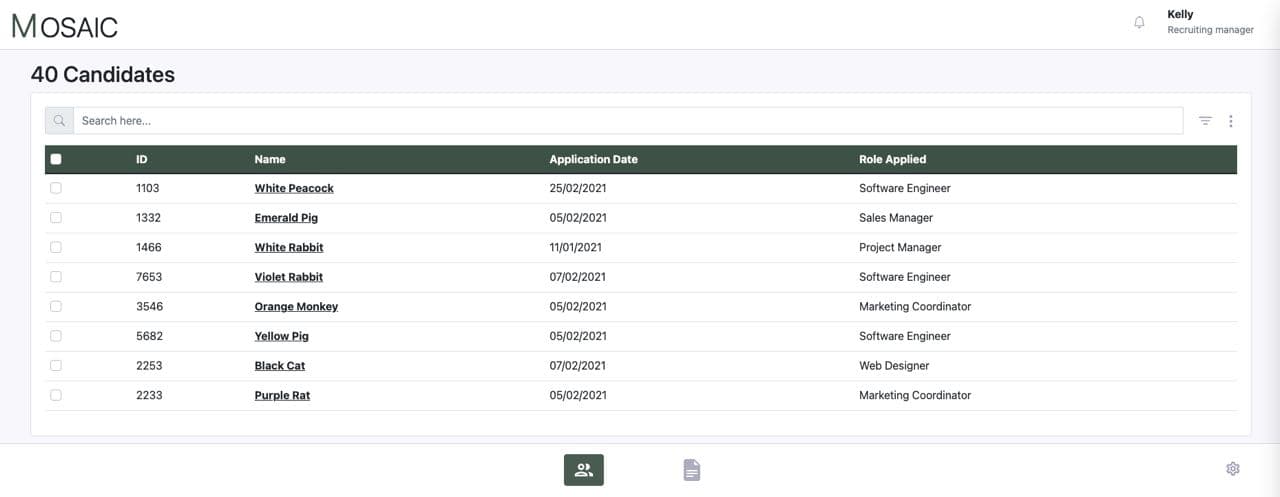Open the notifications bell

tap(1139, 22)
